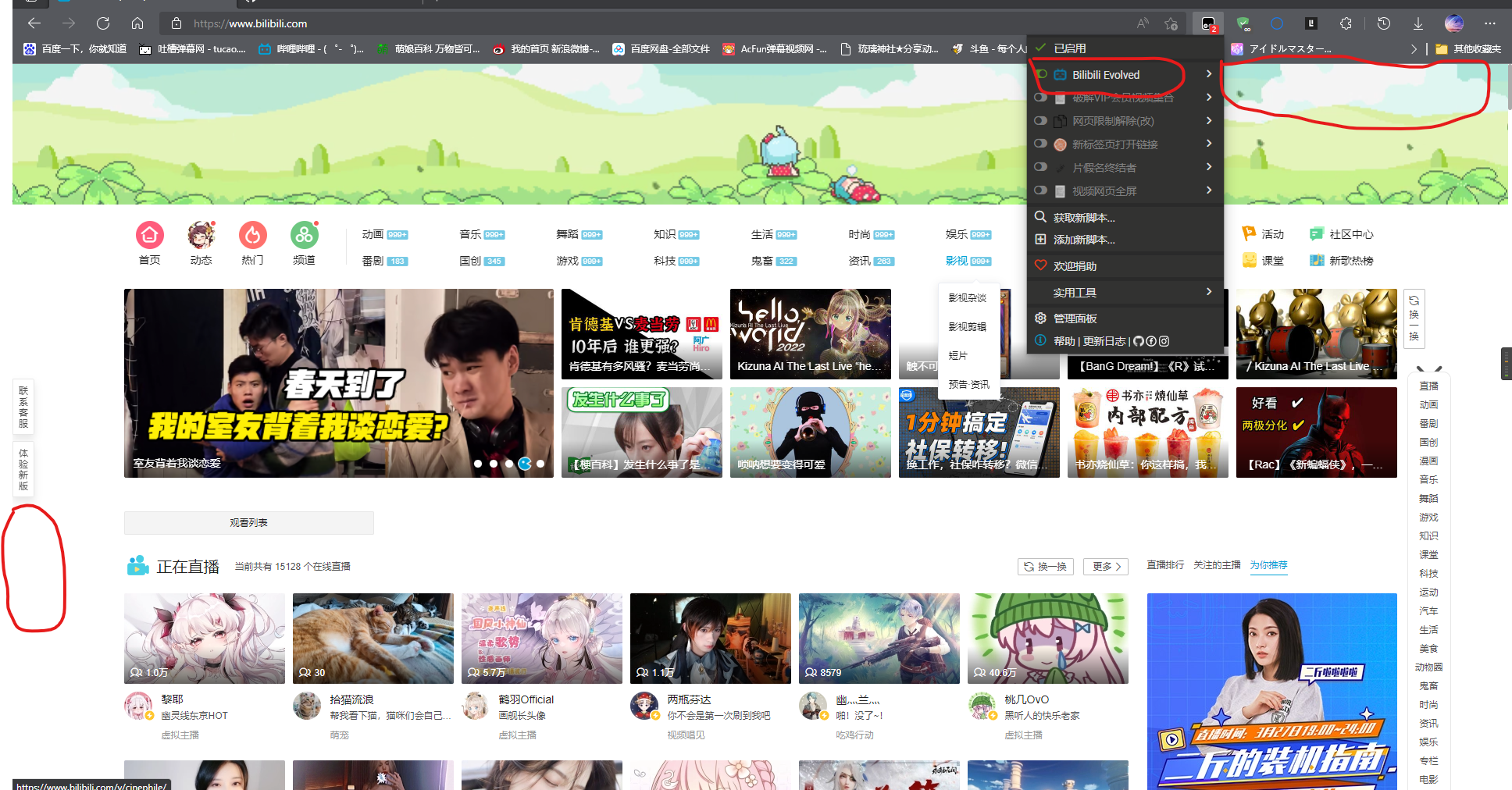
Task: Expand the overflow bookmarks chevron
Action: [x=1414, y=48]
